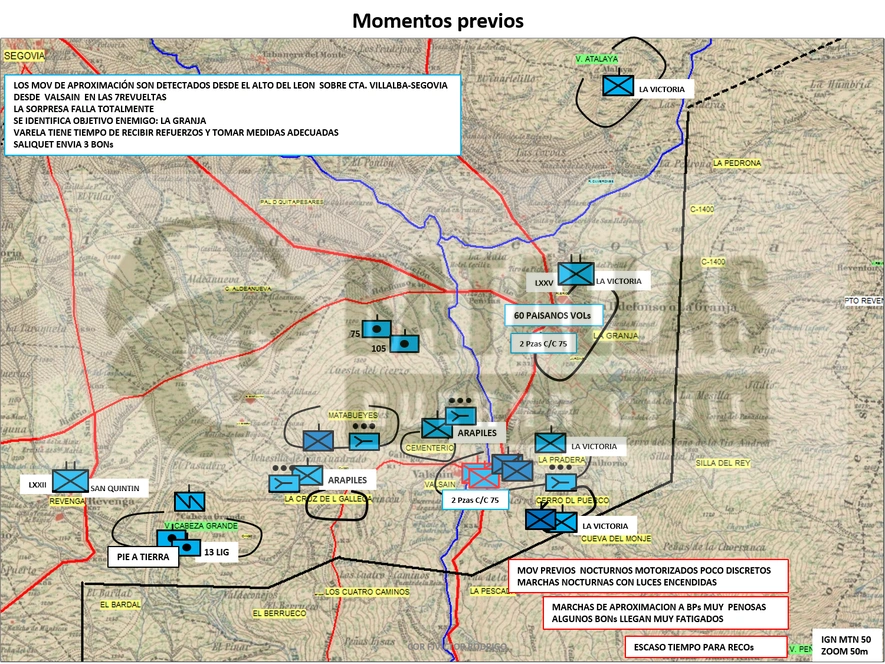Select the infantry icon beside Matabueyes
This screenshot has width=885, height=664.
318,440
